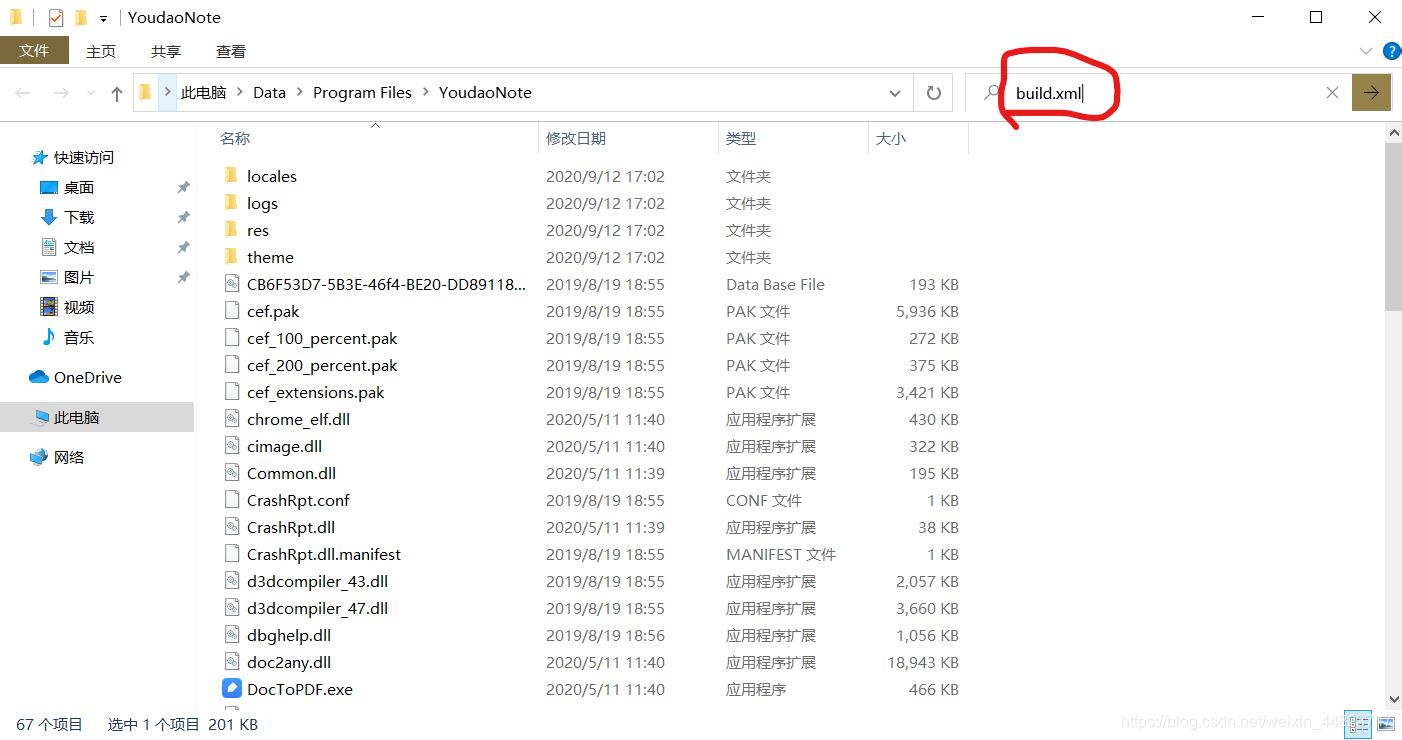
Task: Run the search with arrow button
Action: [1372, 93]
